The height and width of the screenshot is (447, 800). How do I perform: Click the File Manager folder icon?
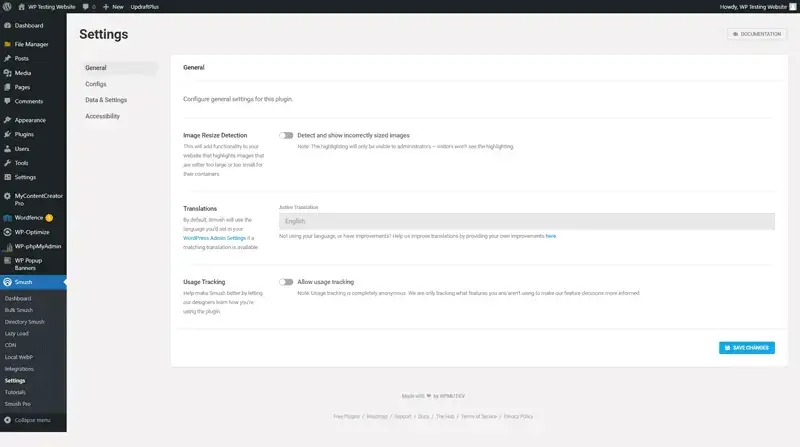pos(8,44)
